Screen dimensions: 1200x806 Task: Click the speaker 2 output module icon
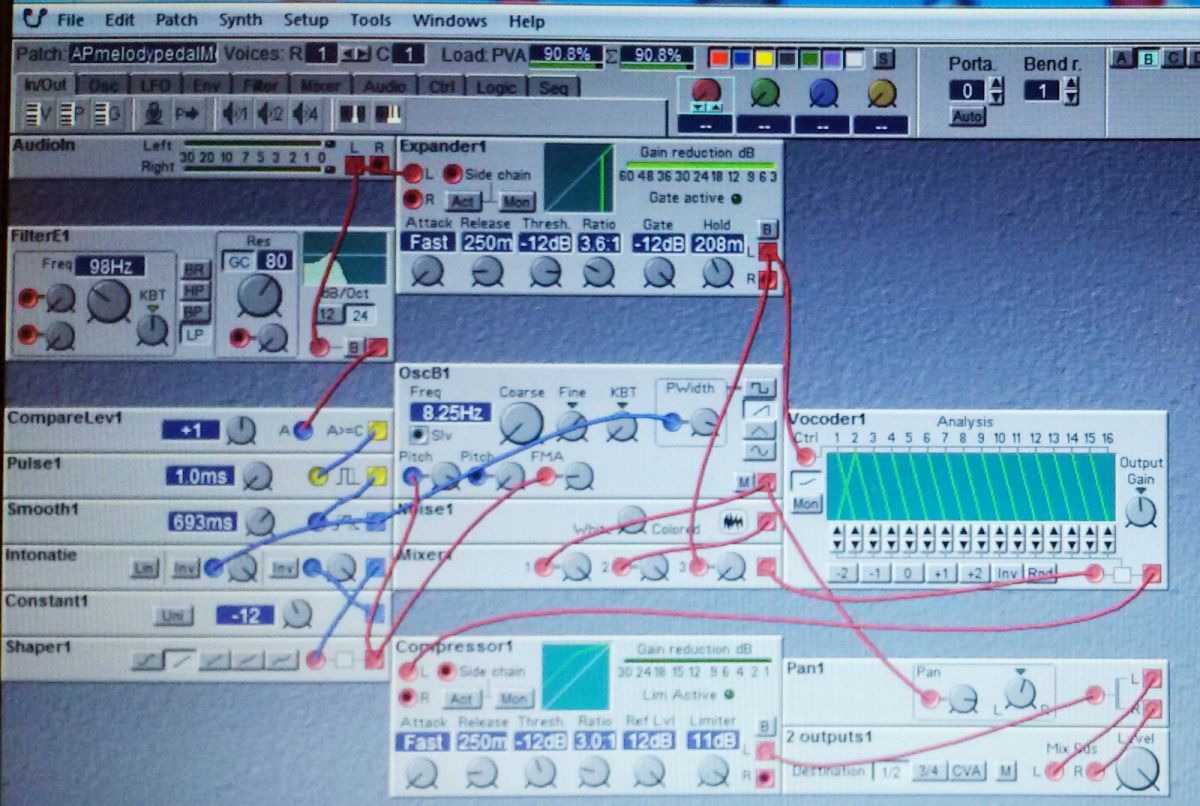click(x=270, y=114)
